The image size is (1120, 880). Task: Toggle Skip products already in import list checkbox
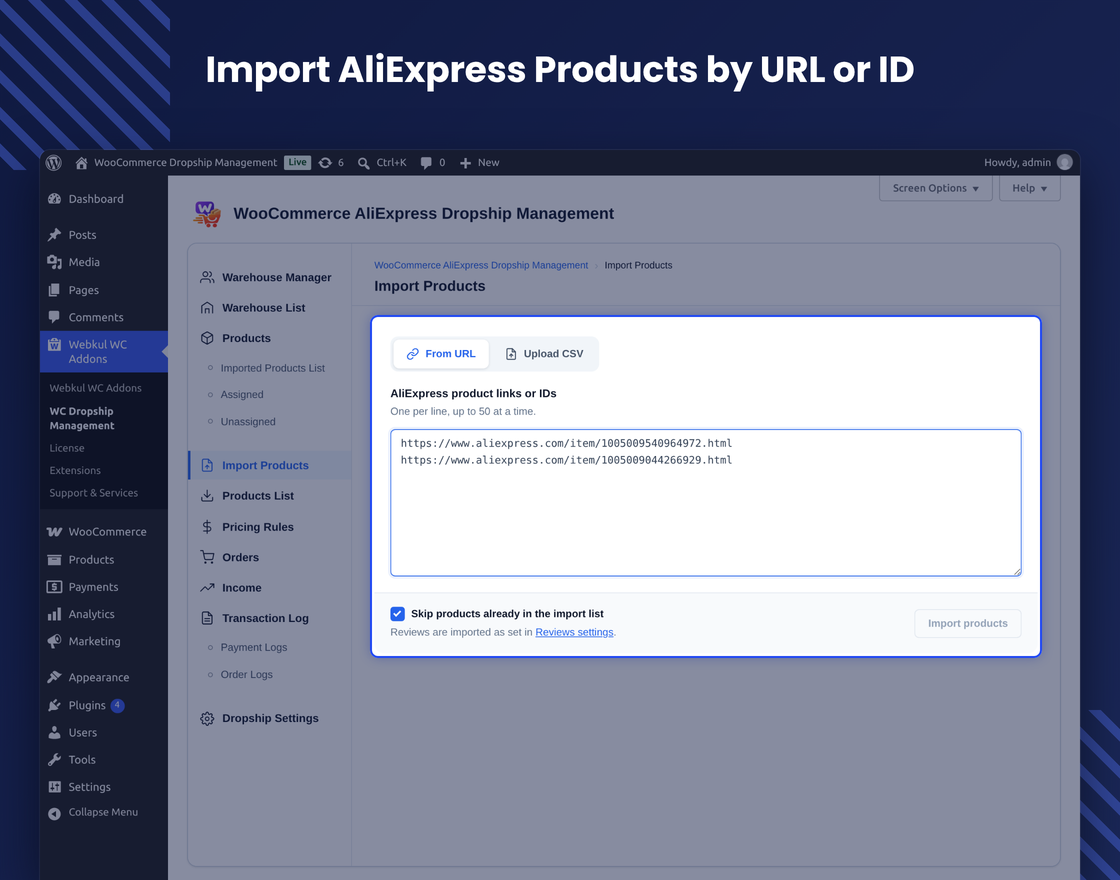click(x=398, y=614)
